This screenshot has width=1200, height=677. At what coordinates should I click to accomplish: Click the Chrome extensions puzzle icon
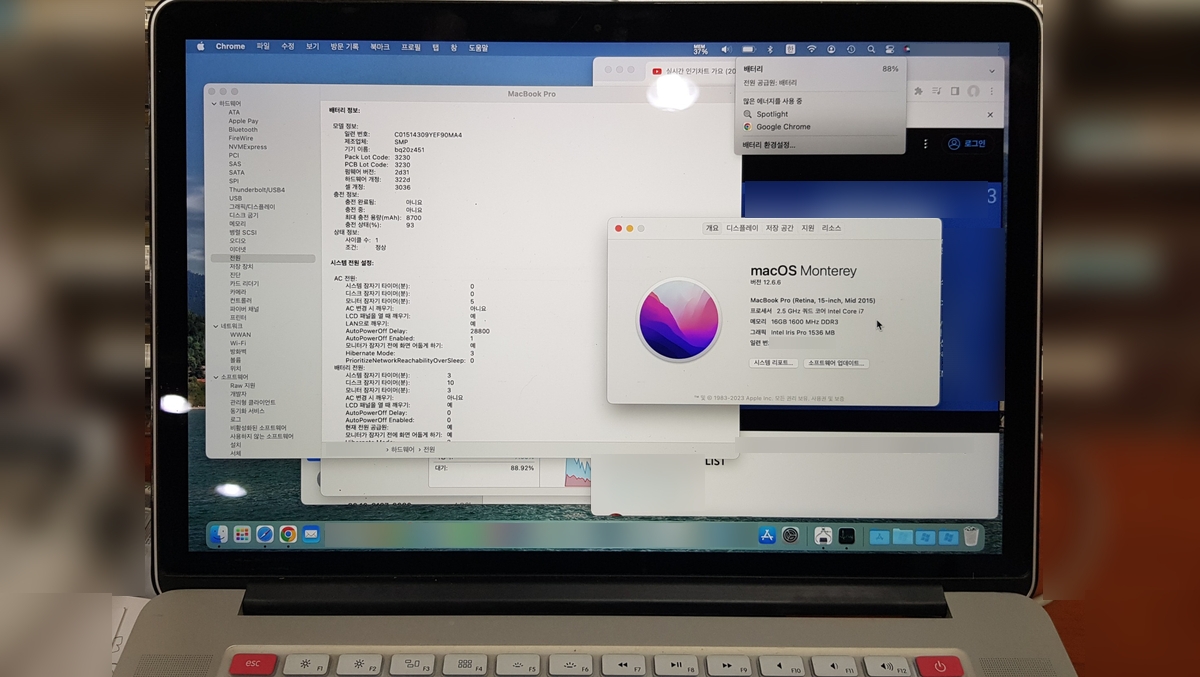[918, 91]
